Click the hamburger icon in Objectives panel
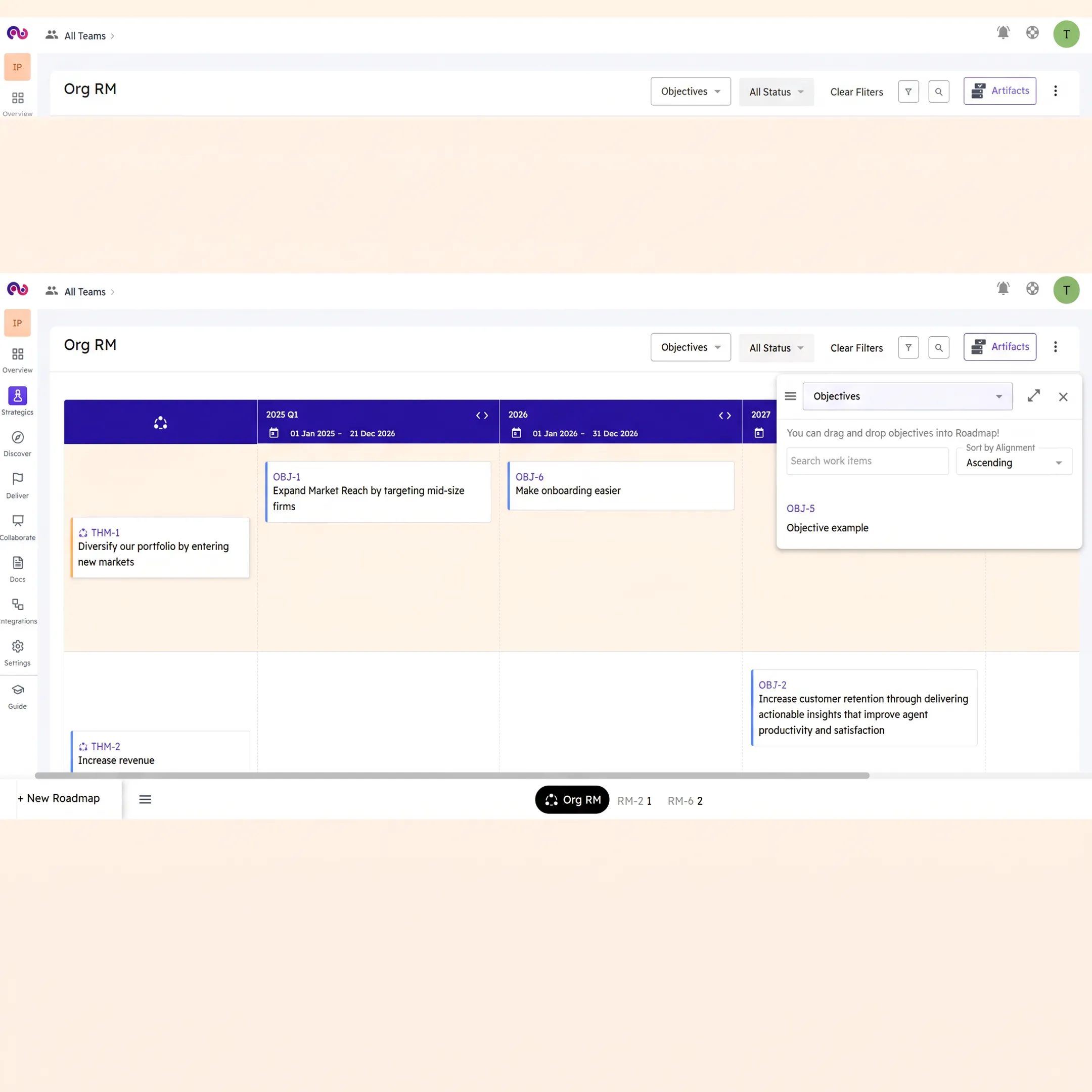Viewport: 1092px width, 1092px height. pyautogui.click(x=791, y=396)
